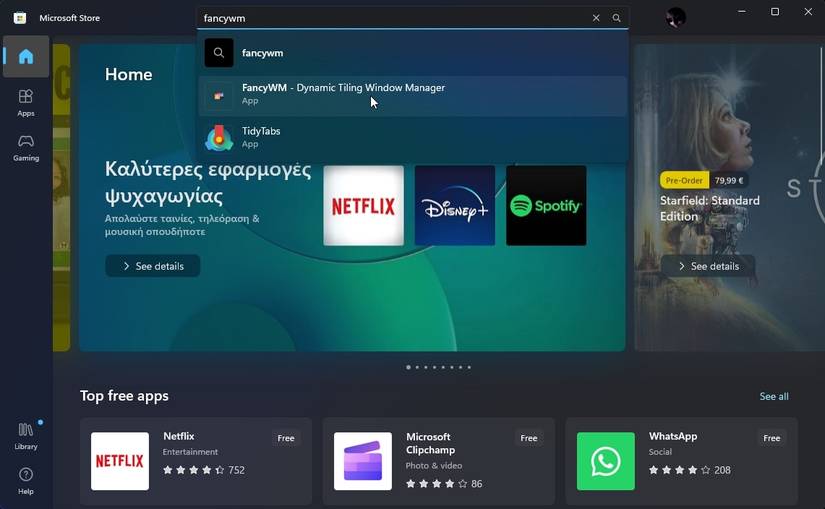
Task: Open the Gaming section
Action: 26,147
